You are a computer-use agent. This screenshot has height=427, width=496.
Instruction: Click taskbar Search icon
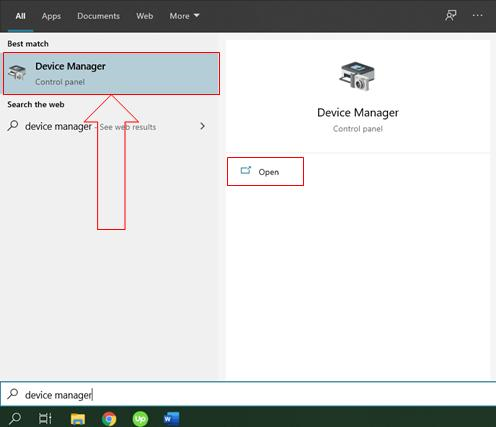(15, 418)
